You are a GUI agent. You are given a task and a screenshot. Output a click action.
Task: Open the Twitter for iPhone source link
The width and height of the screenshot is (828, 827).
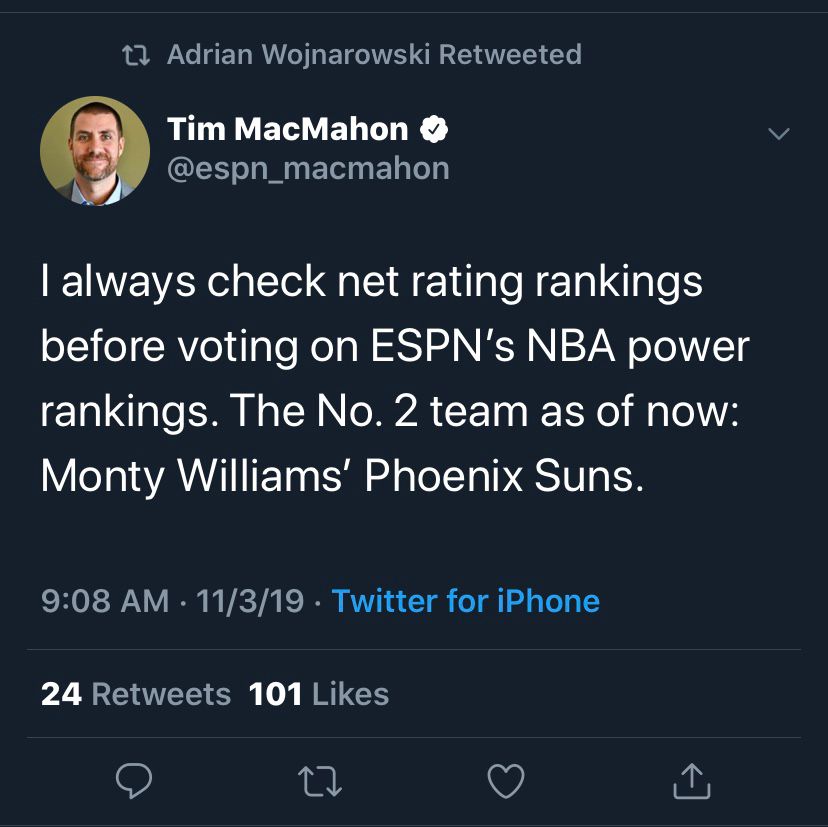(x=465, y=601)
